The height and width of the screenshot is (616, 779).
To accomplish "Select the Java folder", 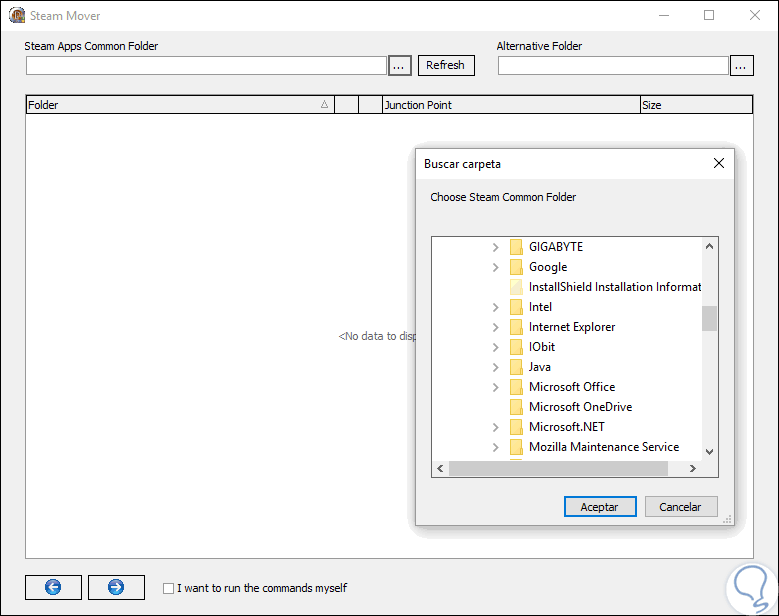I will click(x=540, y=367).
